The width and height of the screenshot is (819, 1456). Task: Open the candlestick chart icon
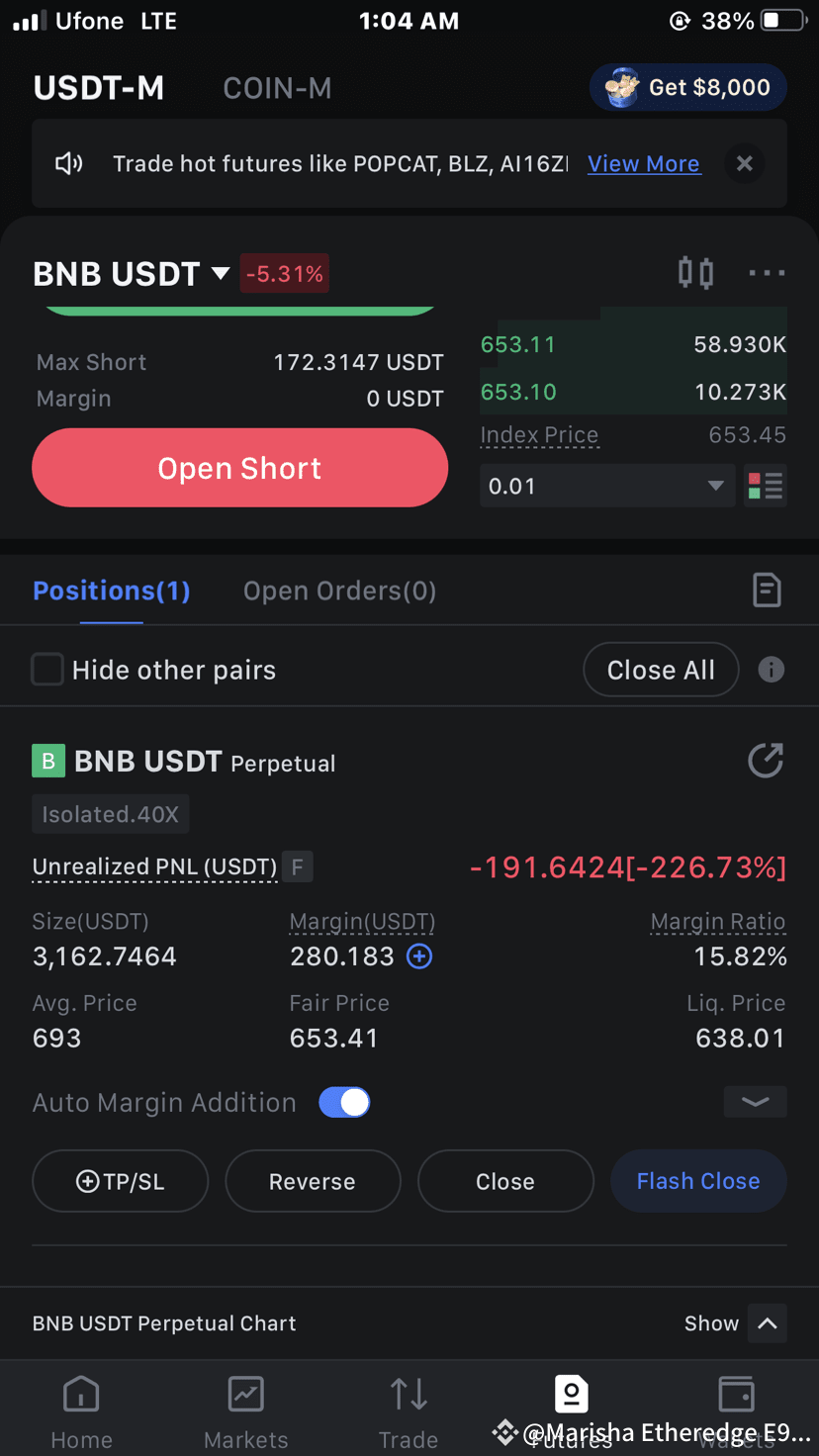[695, 273]
